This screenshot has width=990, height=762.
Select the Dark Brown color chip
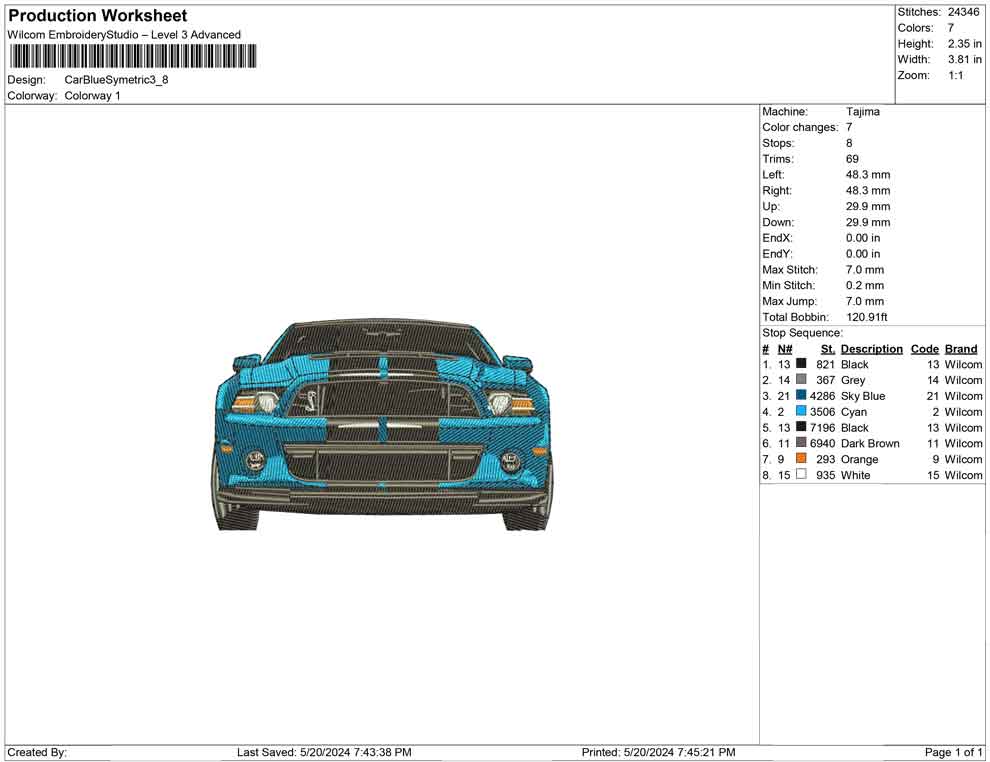tap(801, 442)
